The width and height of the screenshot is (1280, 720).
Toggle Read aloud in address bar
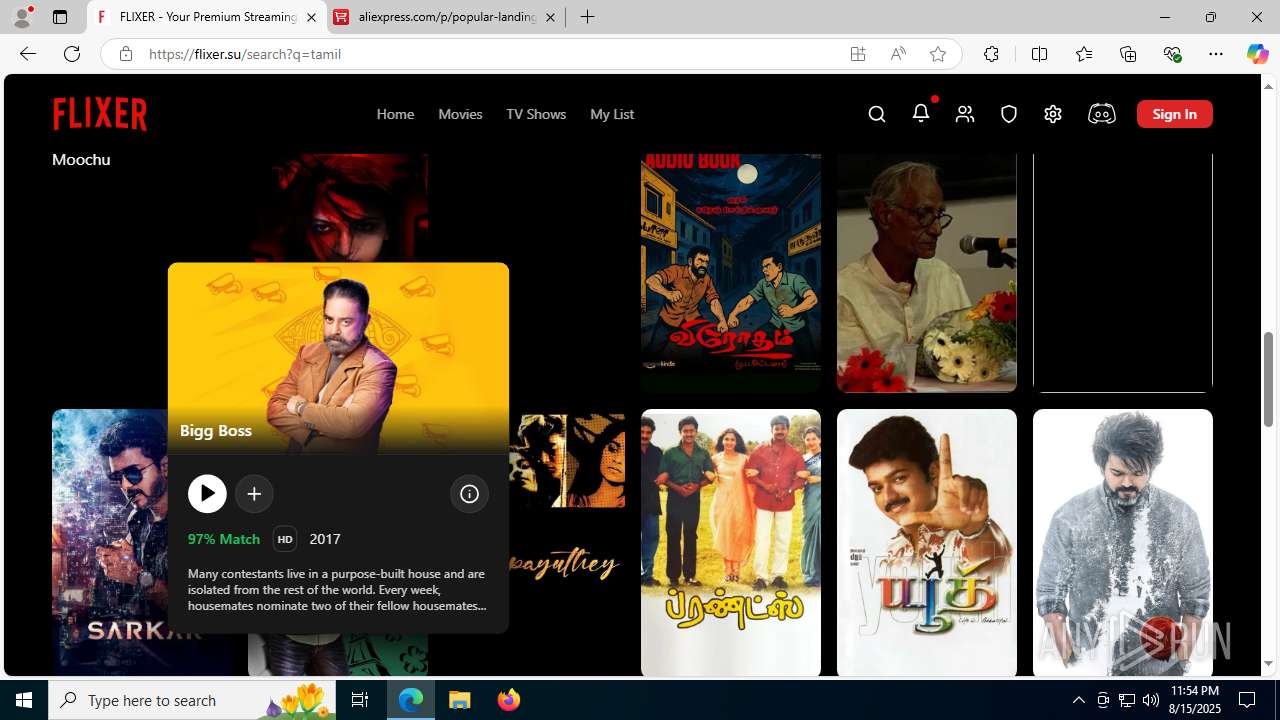click(898, 54)
